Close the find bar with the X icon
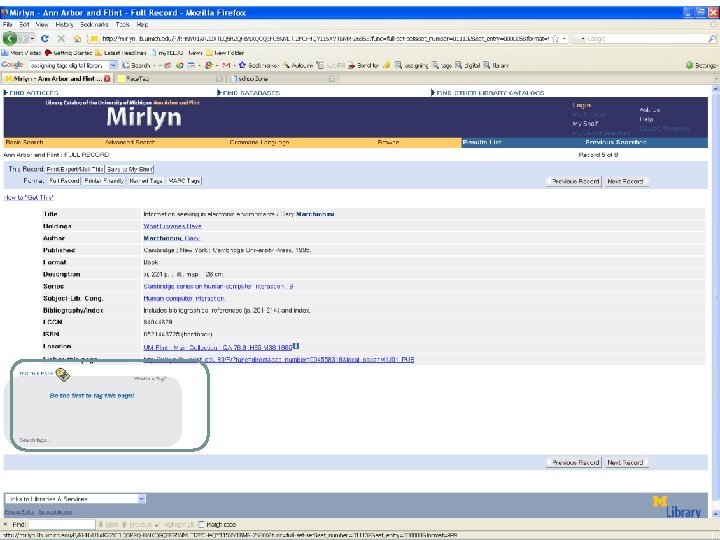The height and width of the screenshot is (540, 720). point(7,524)
